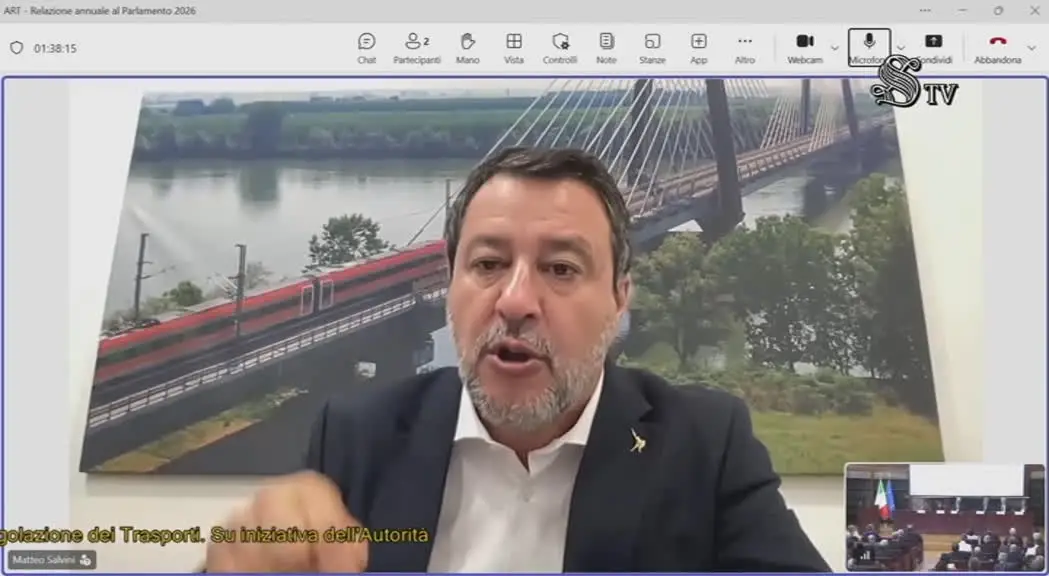Select the conference hall video thumbnail
Viewport: 1049px width, 576px height.
pyautogui.click(x=944, y=517)
